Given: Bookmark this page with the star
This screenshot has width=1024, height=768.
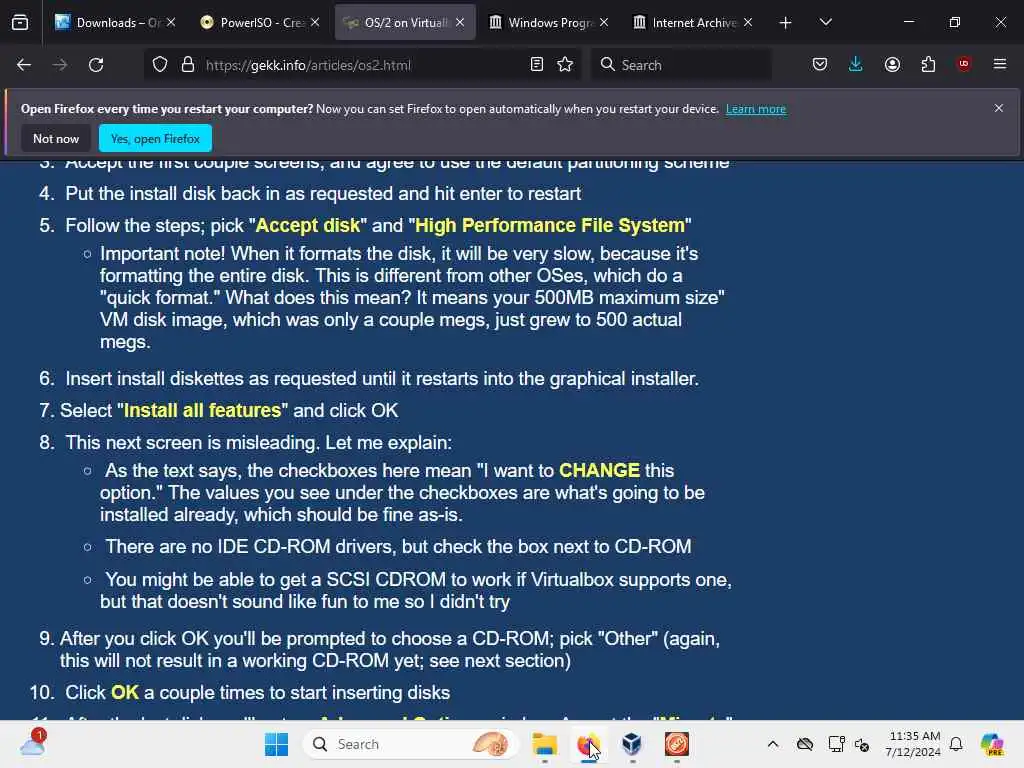Looking at the screenshot, I should [565, 65].
